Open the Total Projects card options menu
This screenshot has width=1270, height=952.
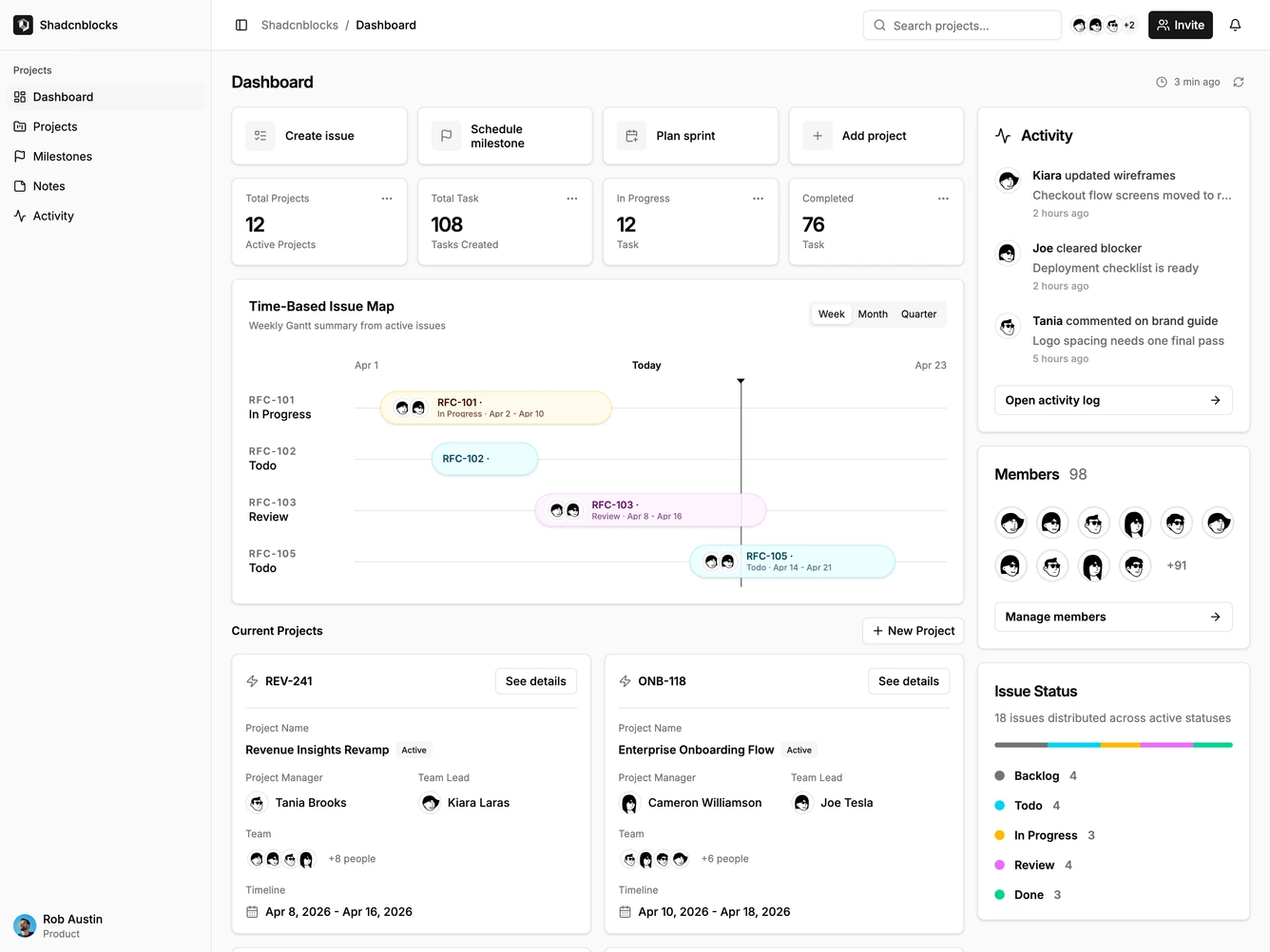coord(387,199)
